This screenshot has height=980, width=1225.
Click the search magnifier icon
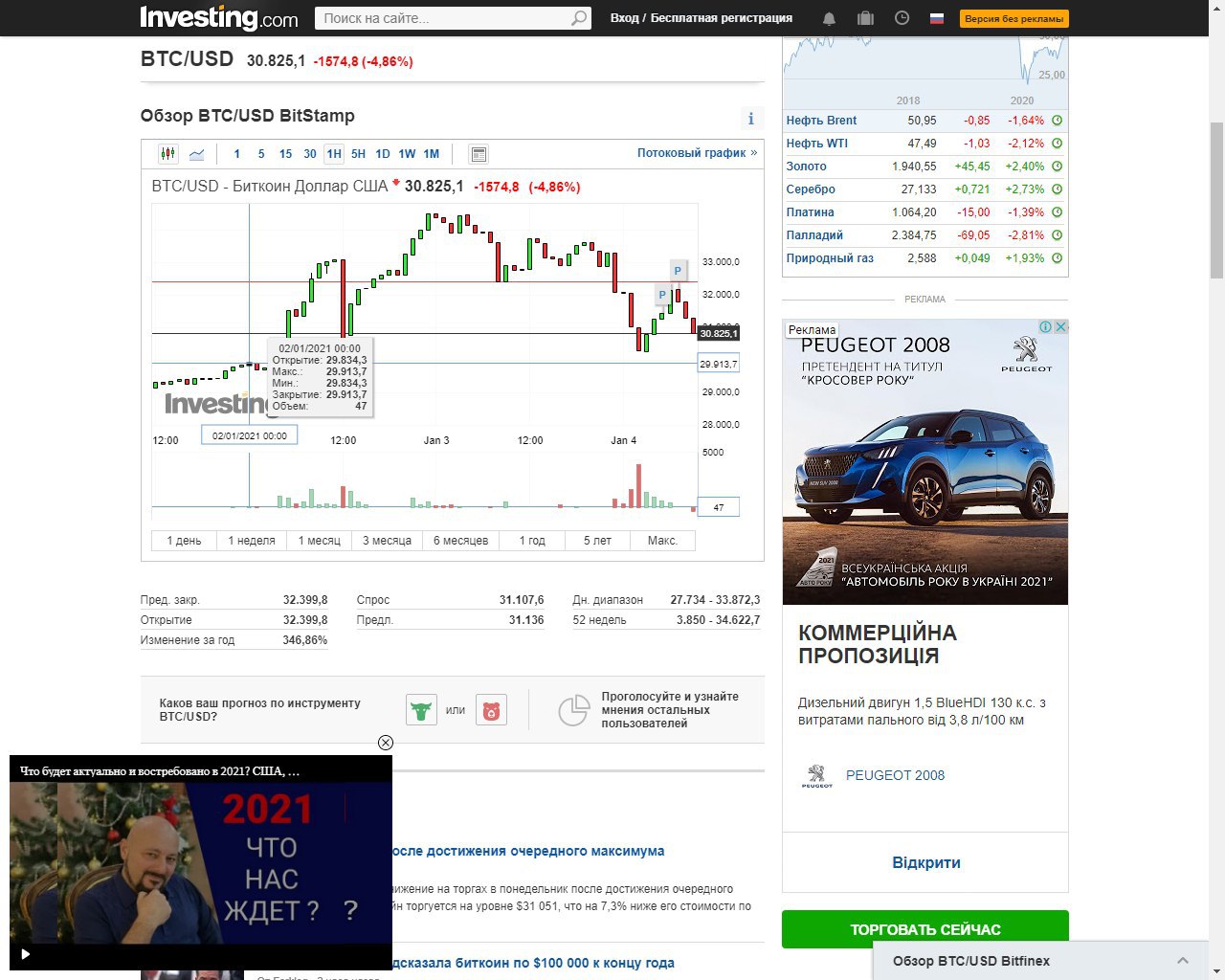click(579, 18)
